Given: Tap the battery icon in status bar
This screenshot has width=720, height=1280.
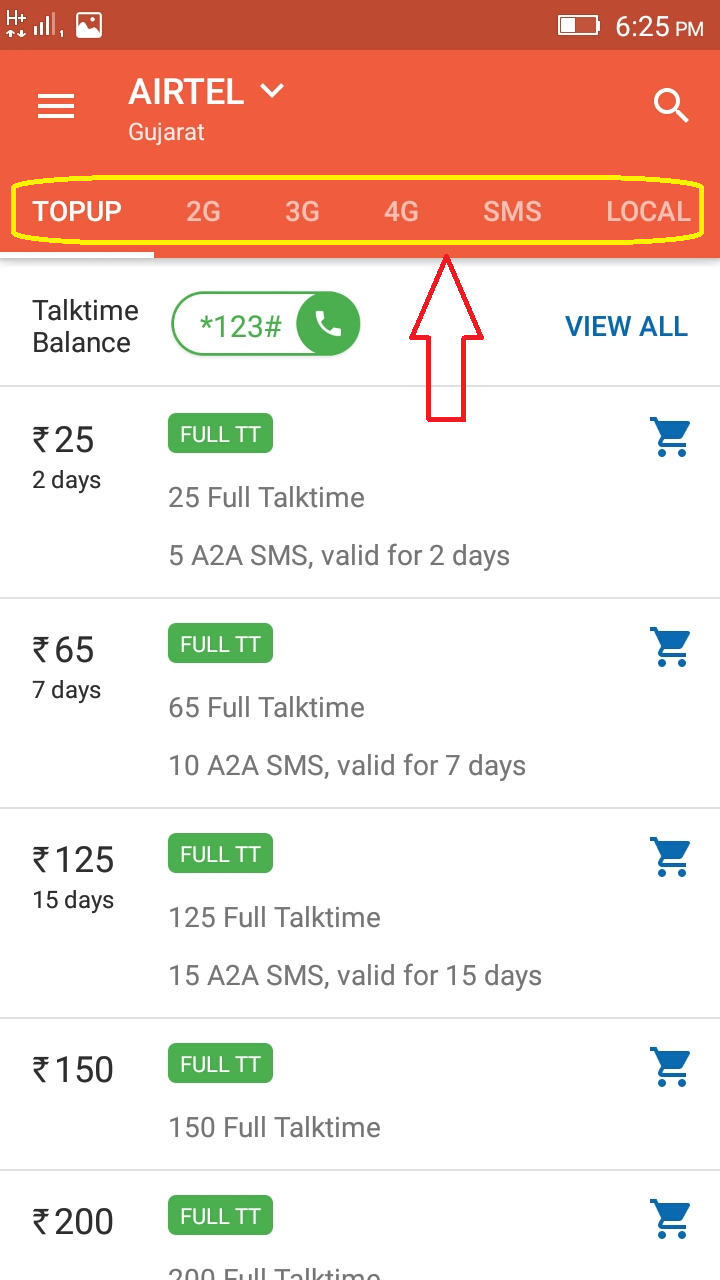Looking at the screenshot, I should [581, 26].
